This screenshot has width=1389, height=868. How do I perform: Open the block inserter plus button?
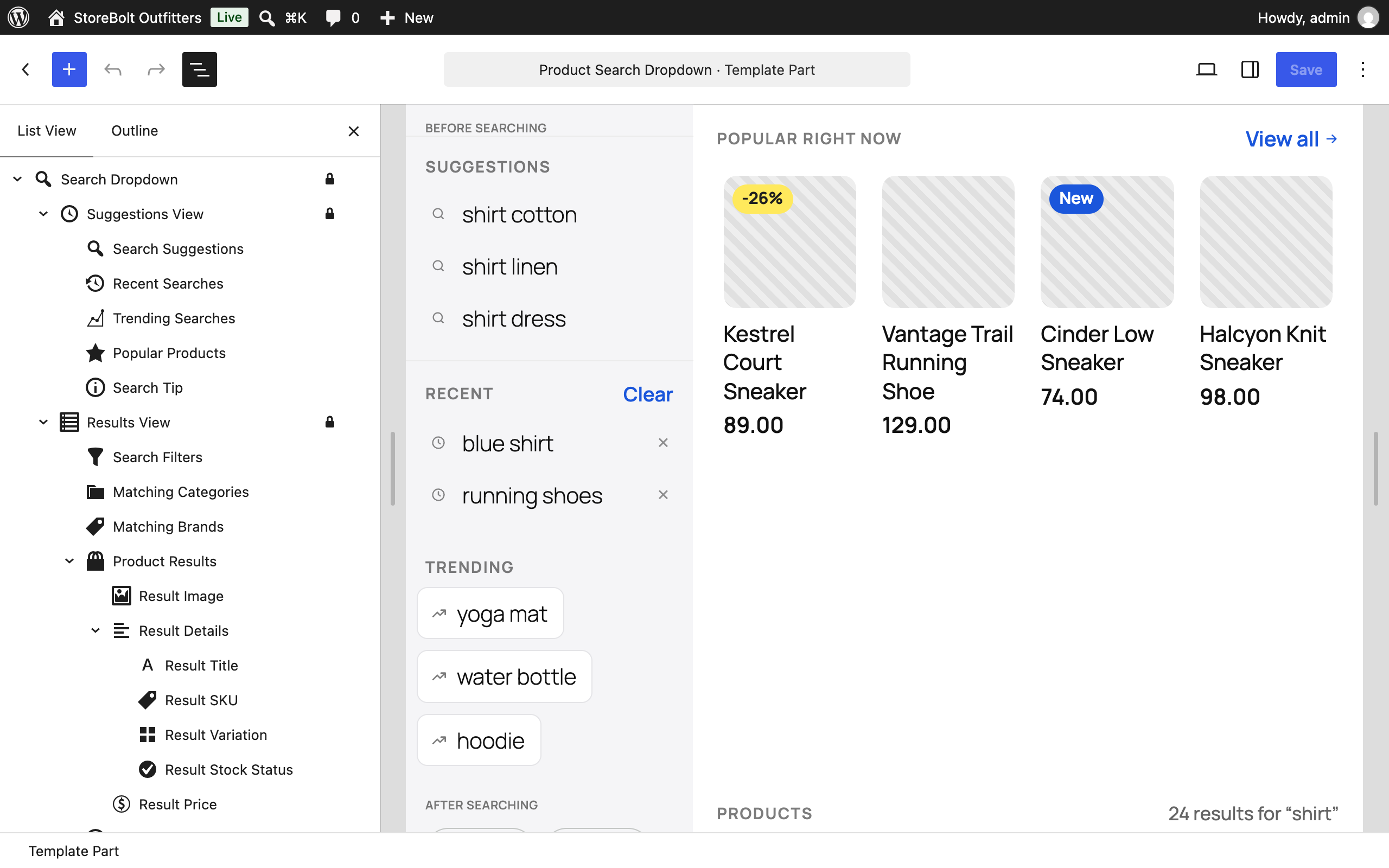[x=69, y=69]
